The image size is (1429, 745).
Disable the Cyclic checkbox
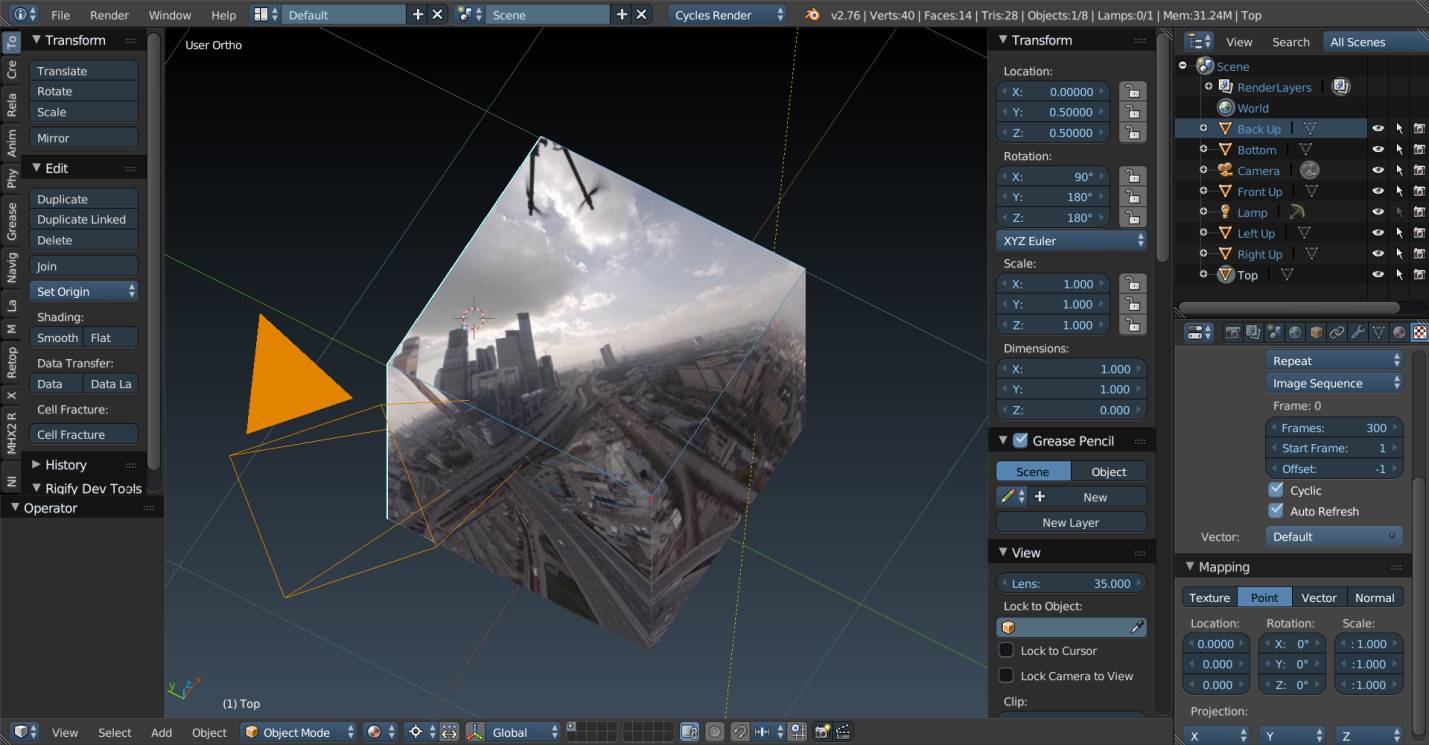1276,490
